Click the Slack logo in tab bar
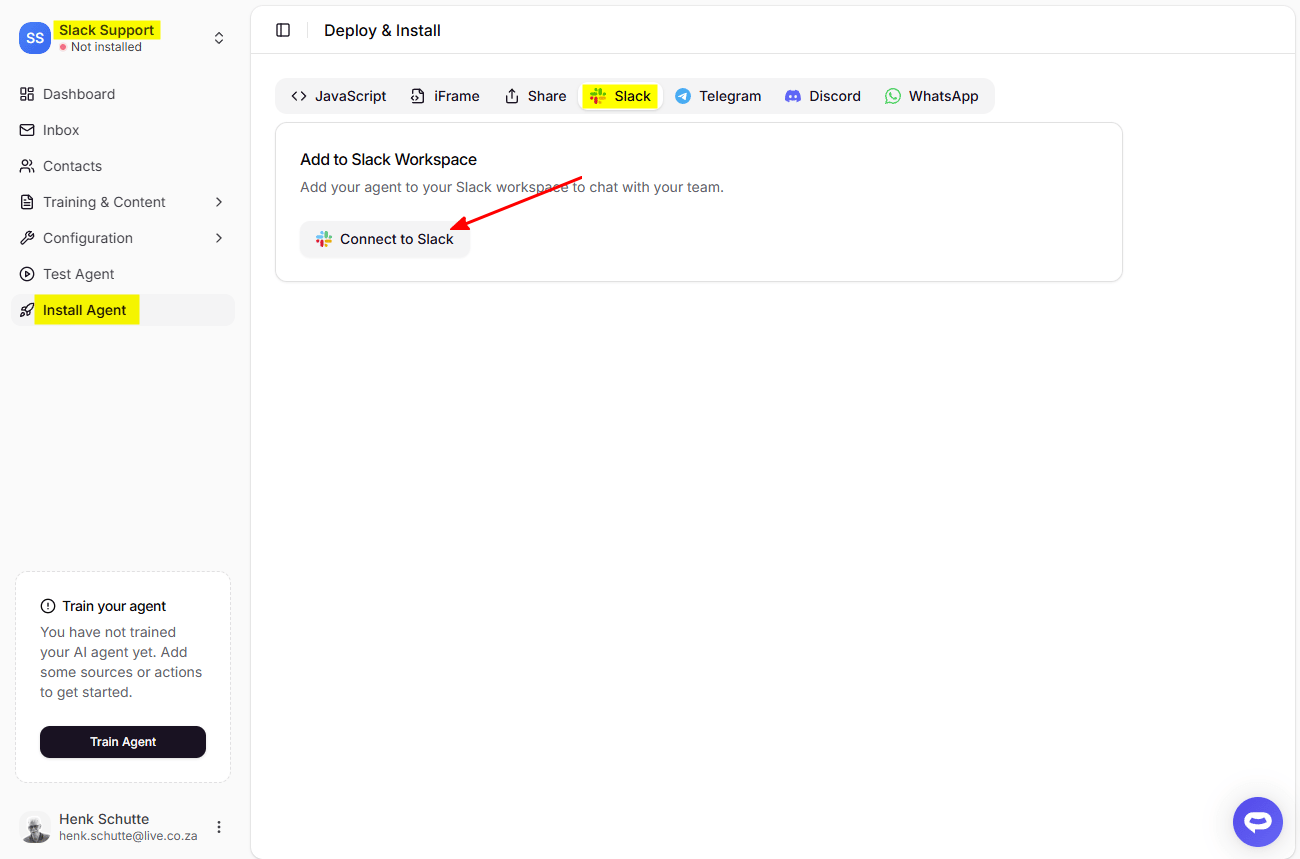1300x859 pixels. 598,96
